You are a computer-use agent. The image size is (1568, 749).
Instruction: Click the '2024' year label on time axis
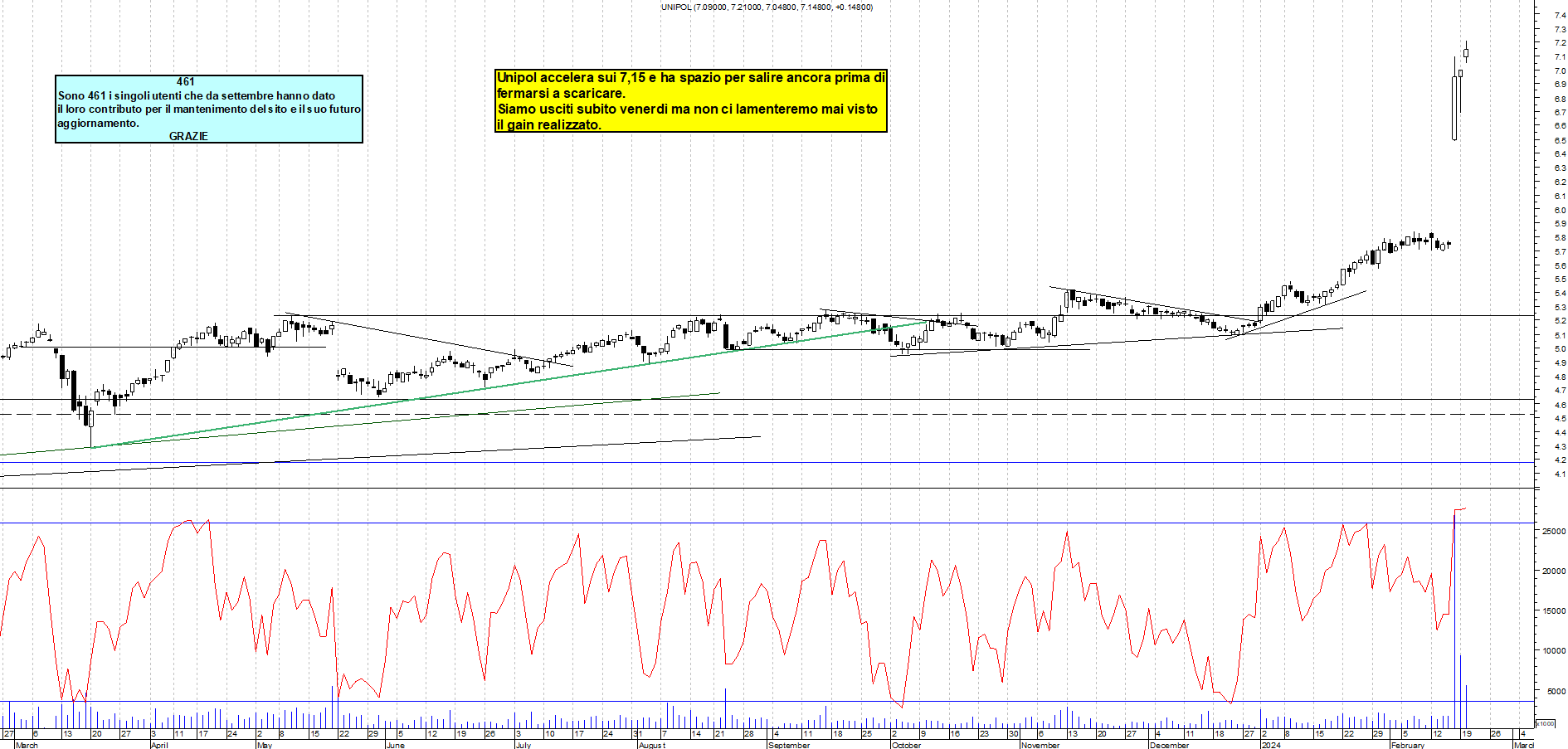(1271, 745)
